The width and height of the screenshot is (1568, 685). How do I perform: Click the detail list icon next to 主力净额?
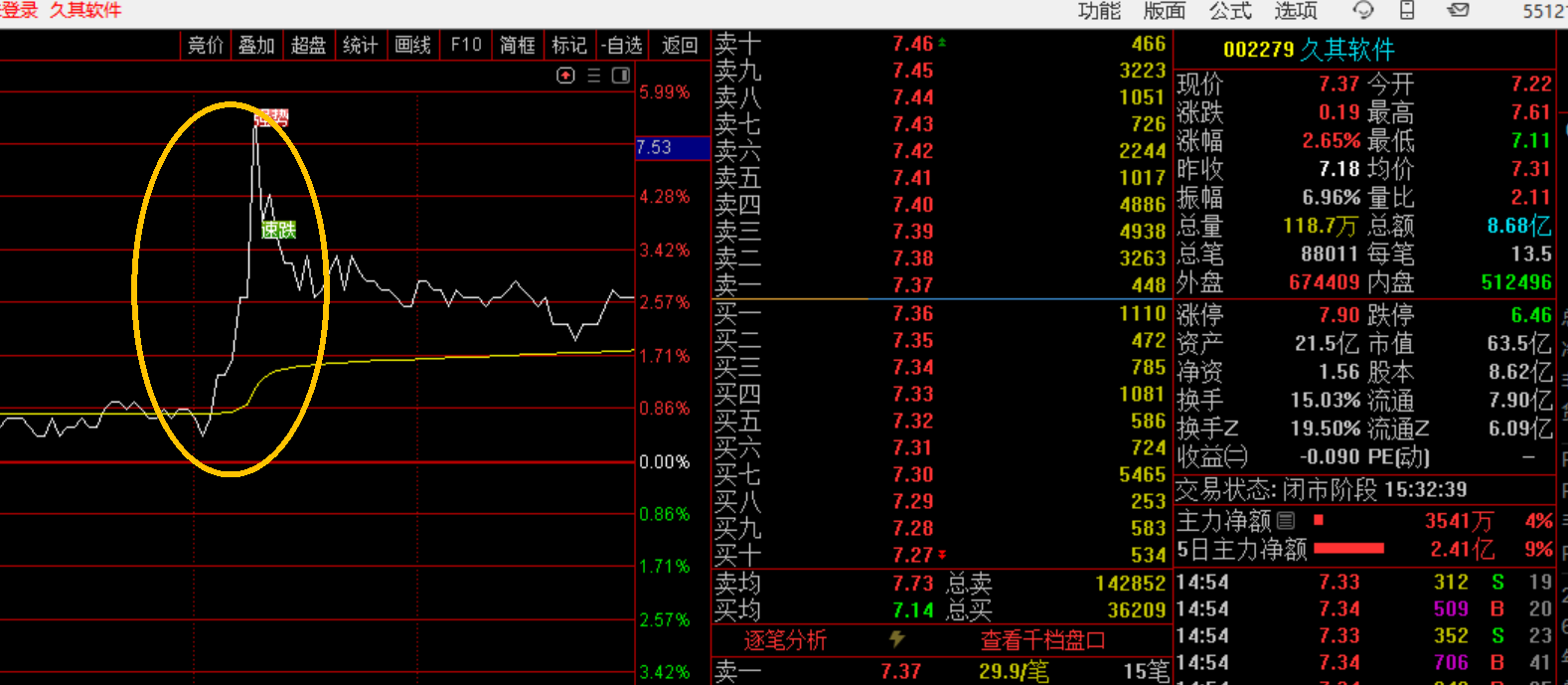[x=1286, y=520]
